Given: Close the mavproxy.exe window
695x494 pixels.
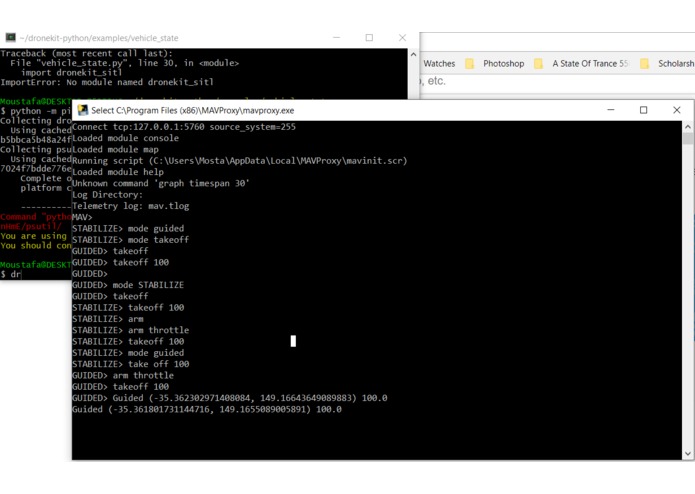Looking at the screenshot, I should click(x=676, y=110).
